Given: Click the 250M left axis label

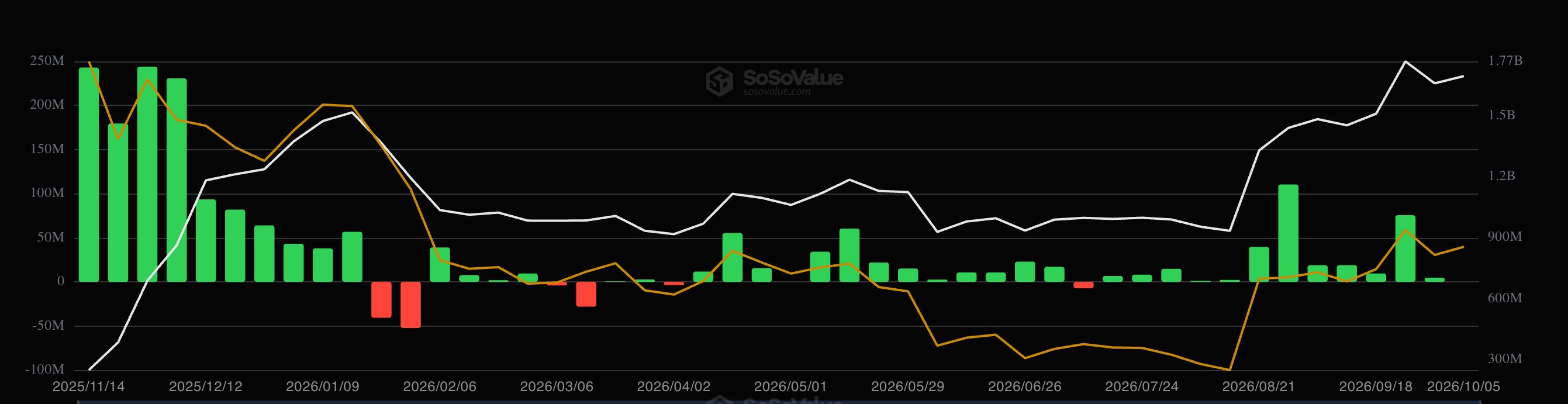Looking at the screenshot, I should [x=47, y=61].
